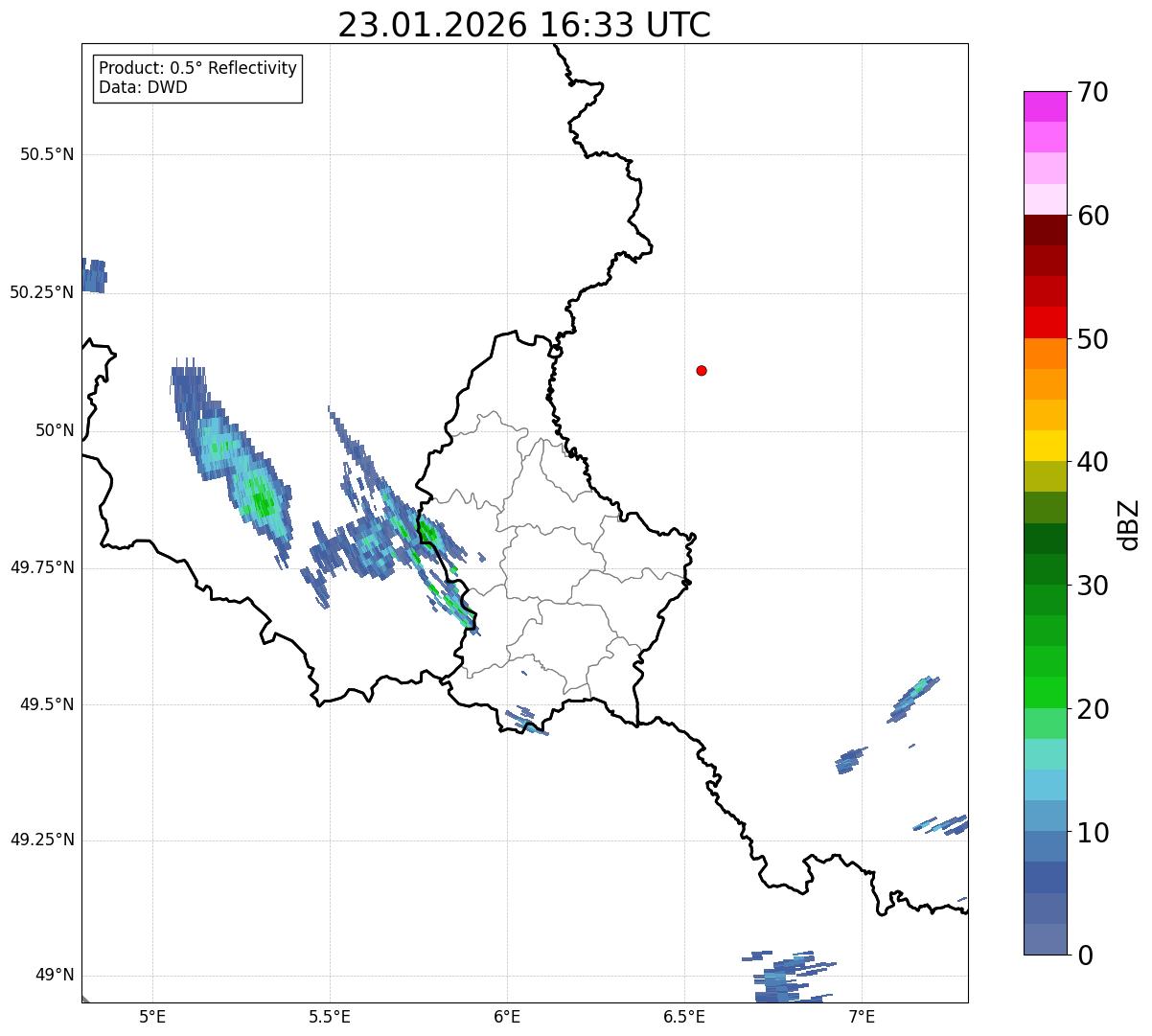Click the 50°N latitude label

tap(55, 430)
